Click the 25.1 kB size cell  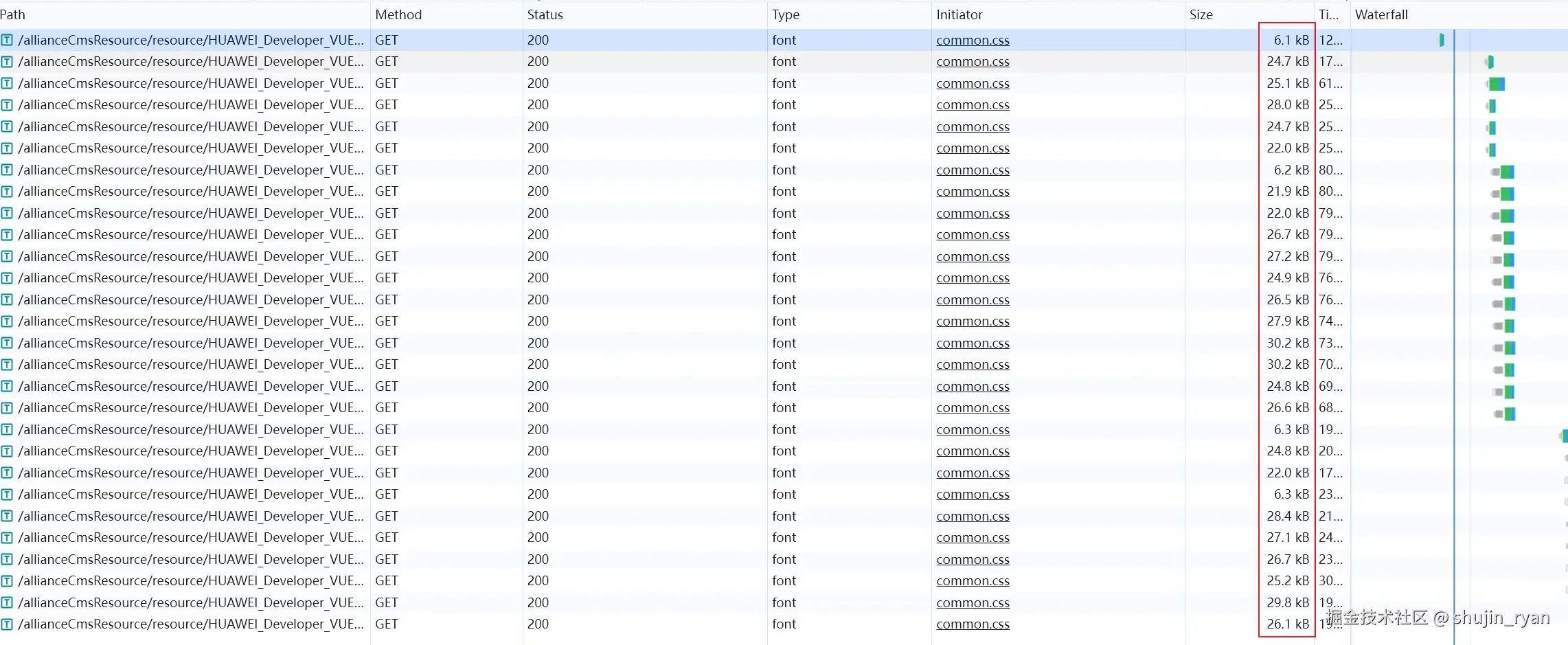coord(1288,83)
